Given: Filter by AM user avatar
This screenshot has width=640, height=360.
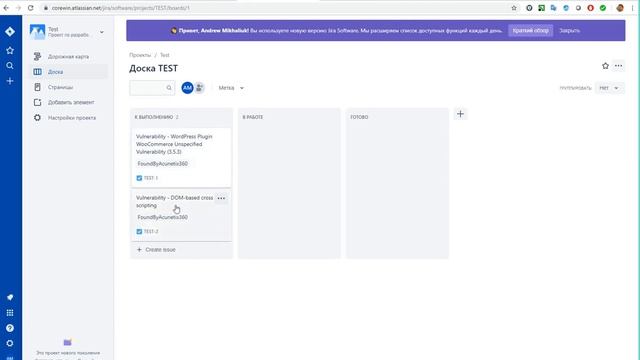Looking at the screenshot, I should [187, 88].
